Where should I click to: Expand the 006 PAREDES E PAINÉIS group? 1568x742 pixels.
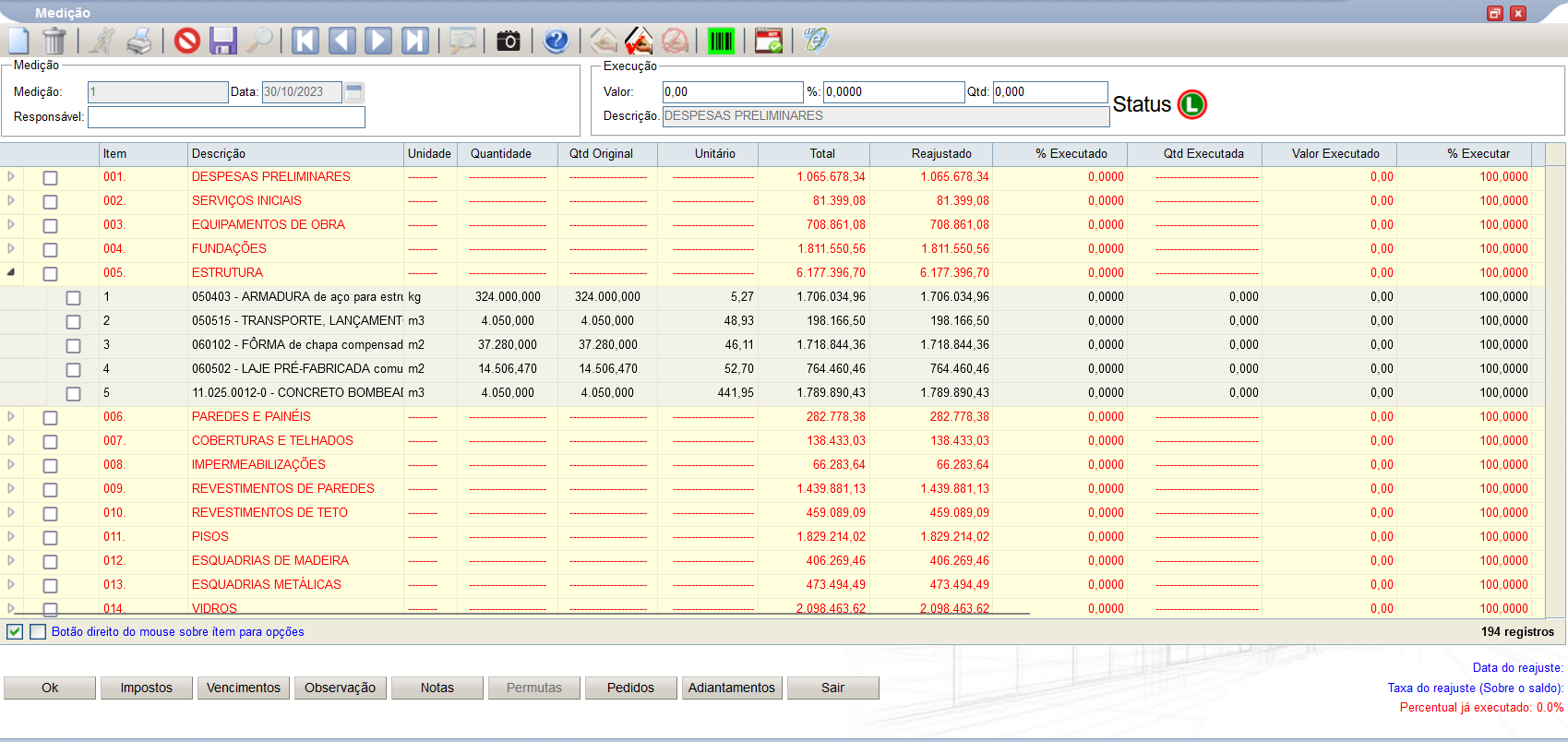(11, 416)
